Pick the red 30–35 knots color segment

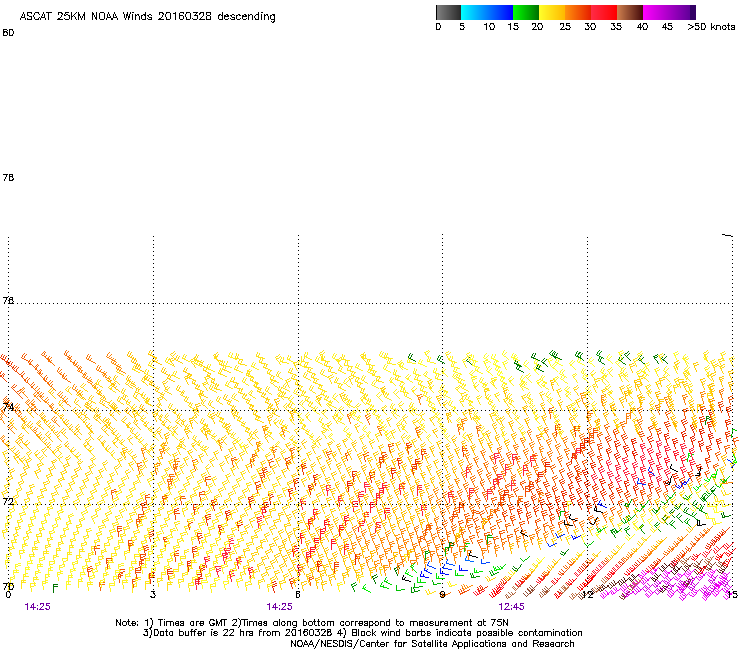pos(604,12)
